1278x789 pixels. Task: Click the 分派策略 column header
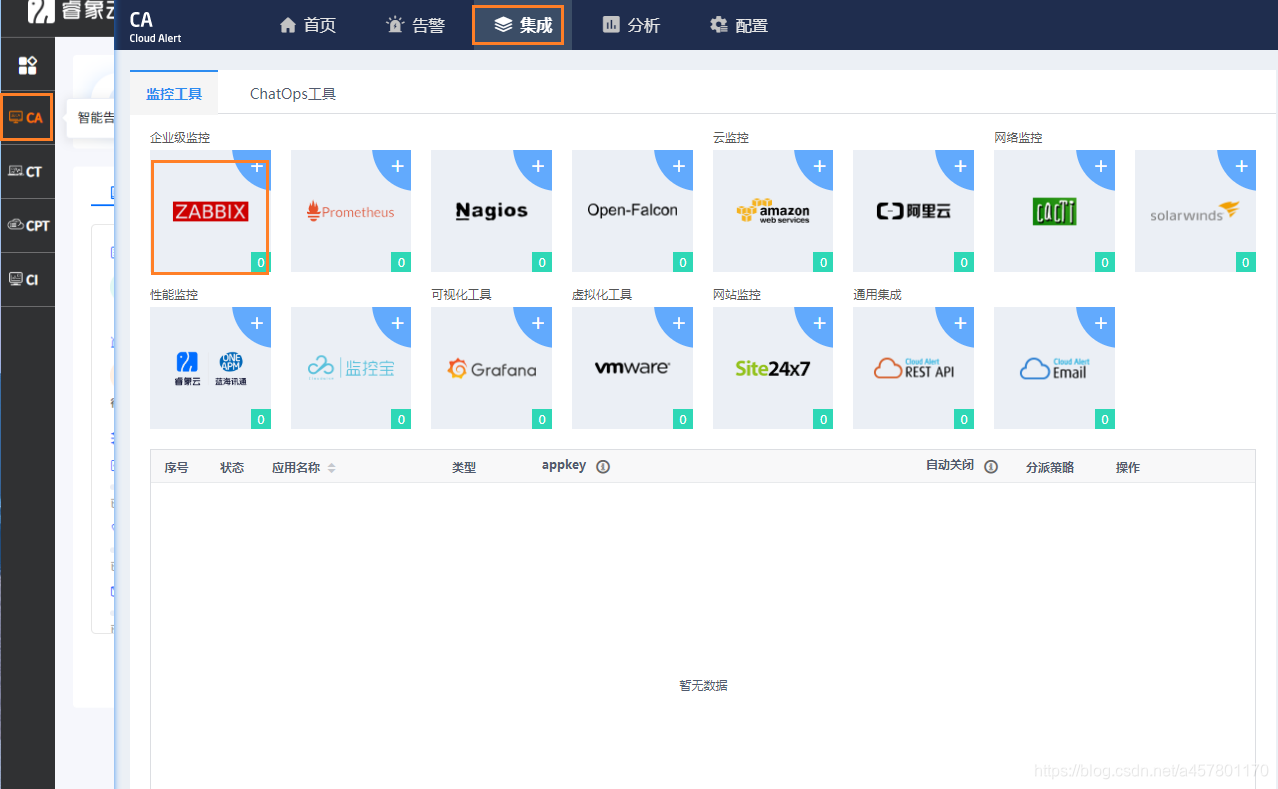[1050, 467]
